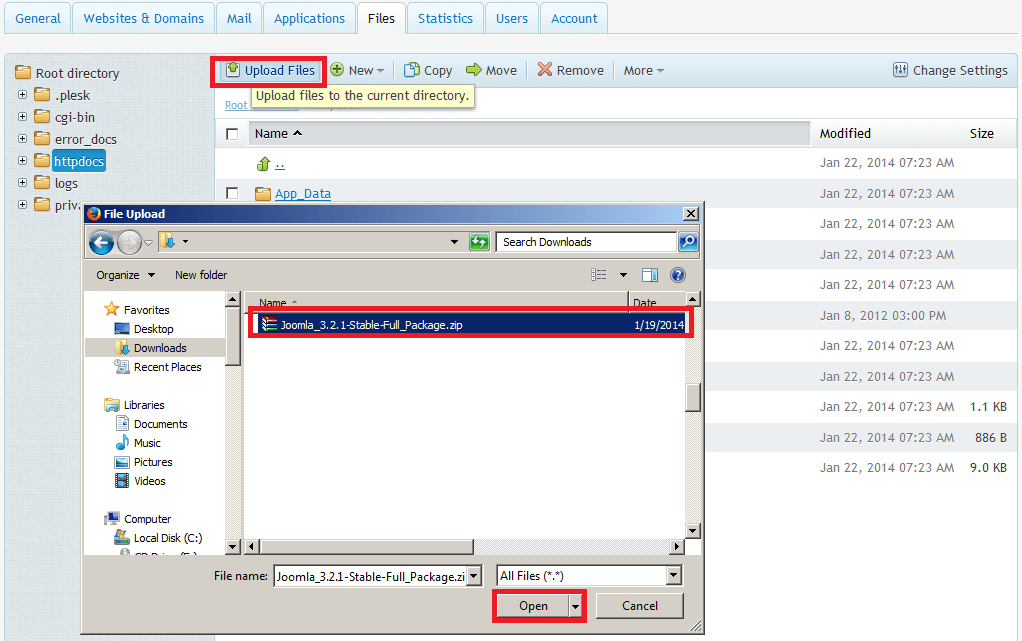Expand the httpdocs folder tree node
This screenshot has width=1022, height=641.
22,161
